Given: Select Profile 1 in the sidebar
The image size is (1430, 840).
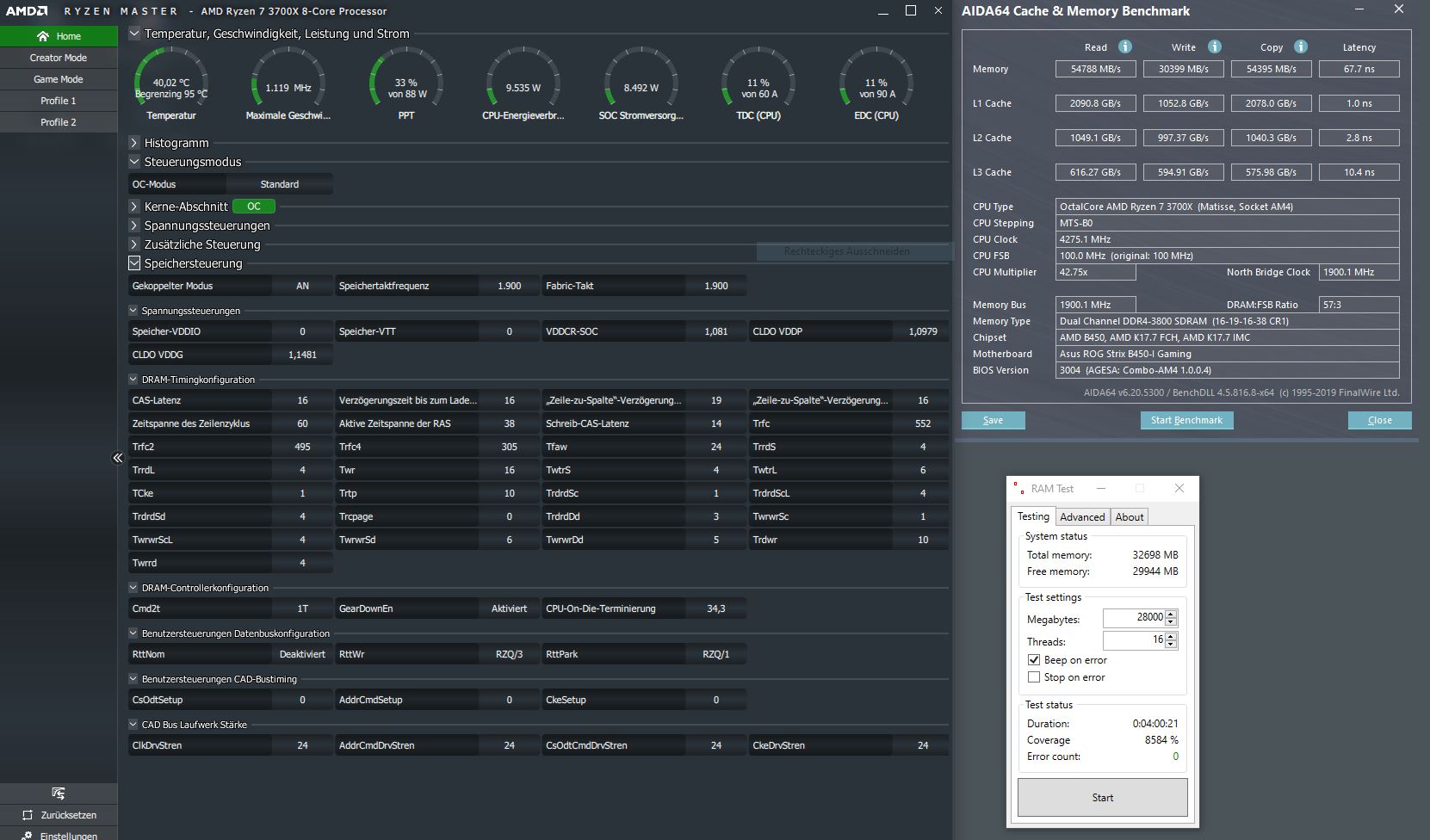Looking at the screenshot, I should (x=59, y=101).
